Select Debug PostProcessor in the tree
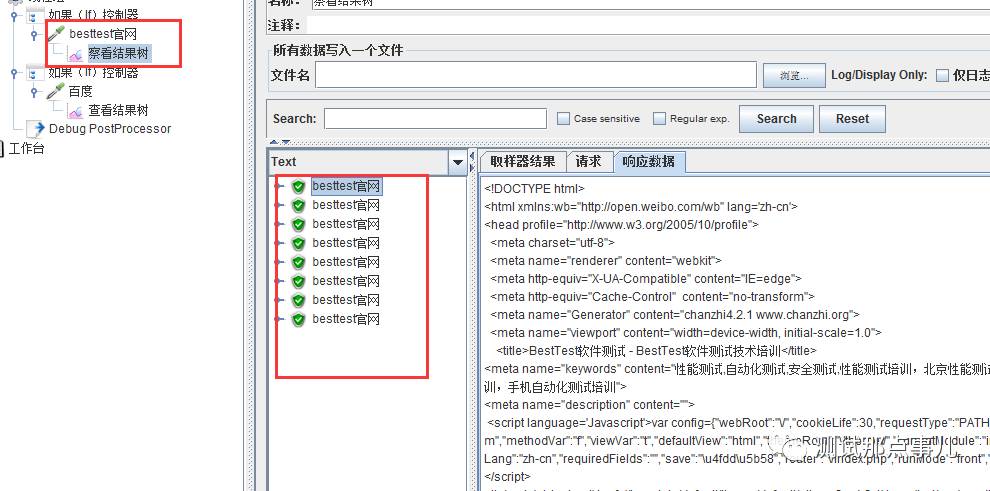Image resolution: width=990 pixels, height=491 pixels. pos(110,129)
